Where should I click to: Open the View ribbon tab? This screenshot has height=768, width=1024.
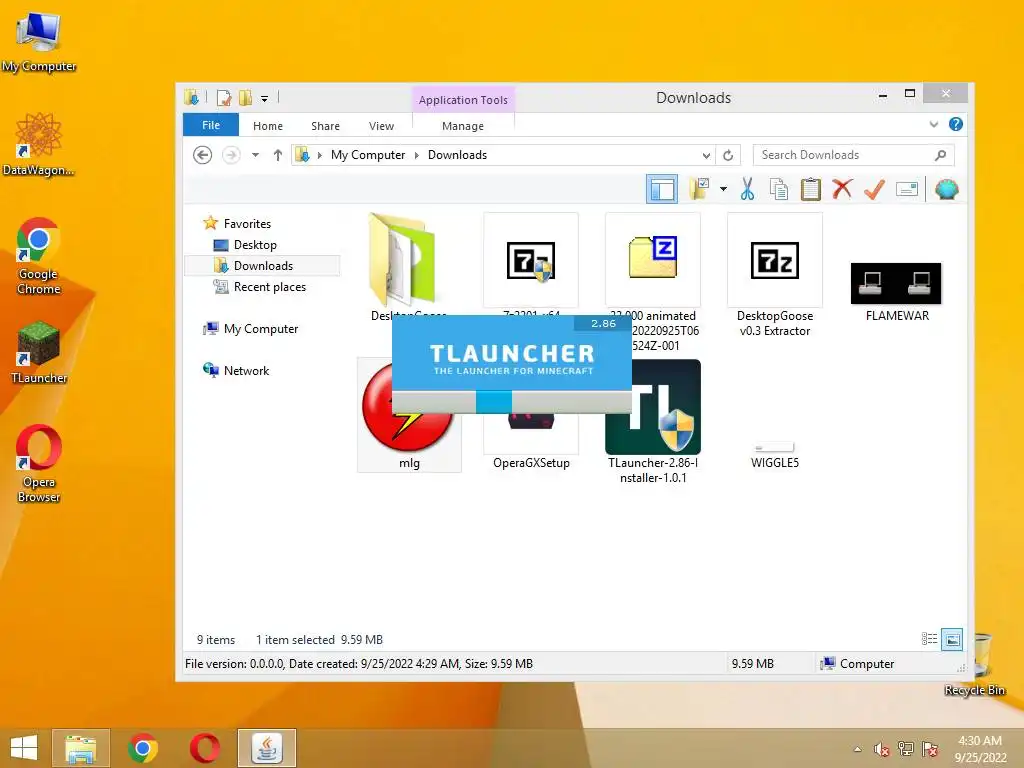[x=381, y=125]
